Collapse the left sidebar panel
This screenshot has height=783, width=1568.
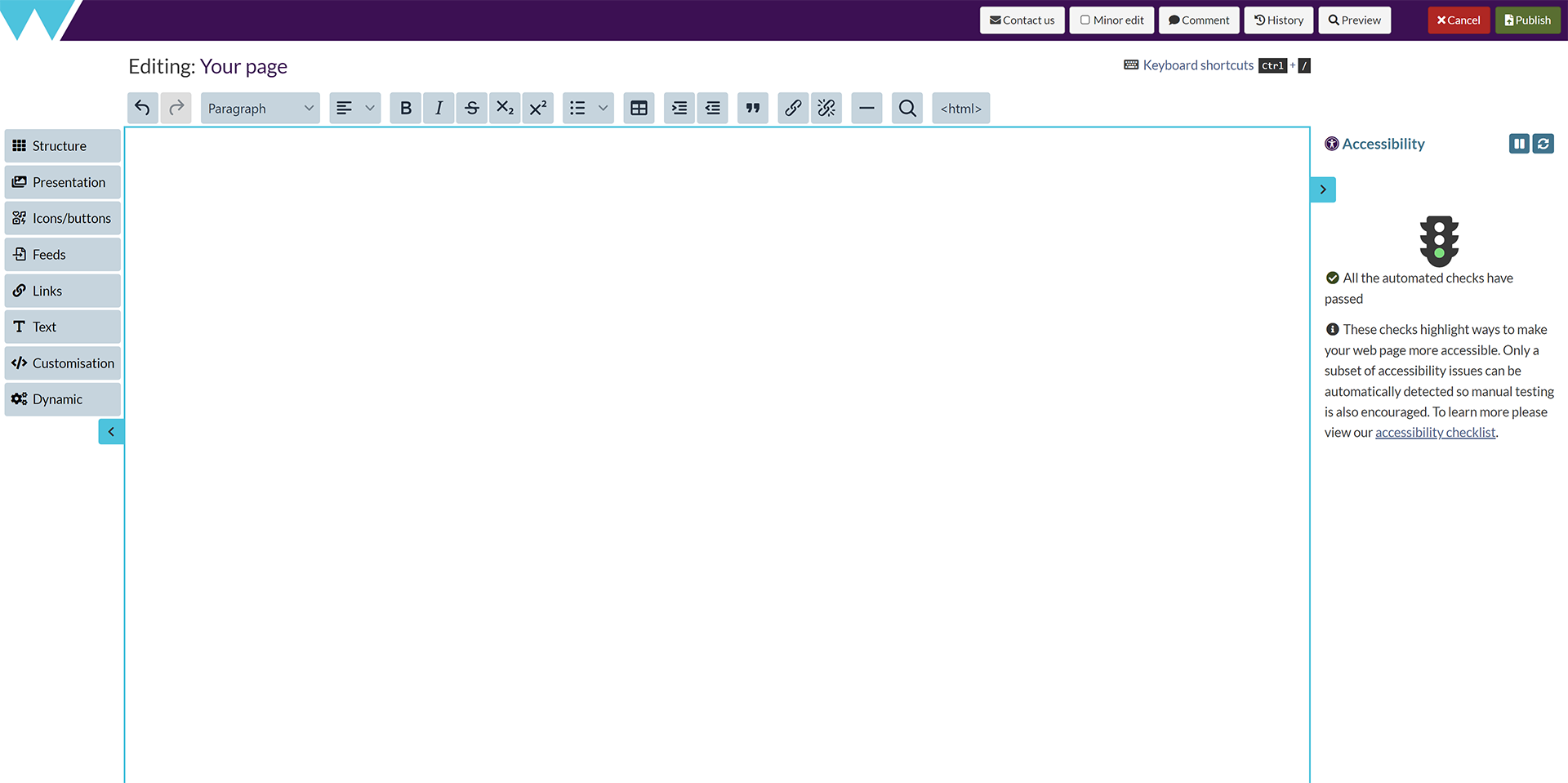click(111, 432)
